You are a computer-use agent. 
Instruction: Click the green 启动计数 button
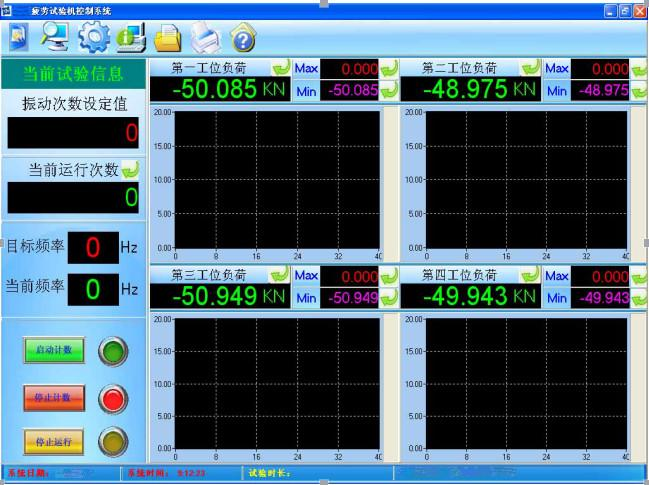click(x=54, y=350)
